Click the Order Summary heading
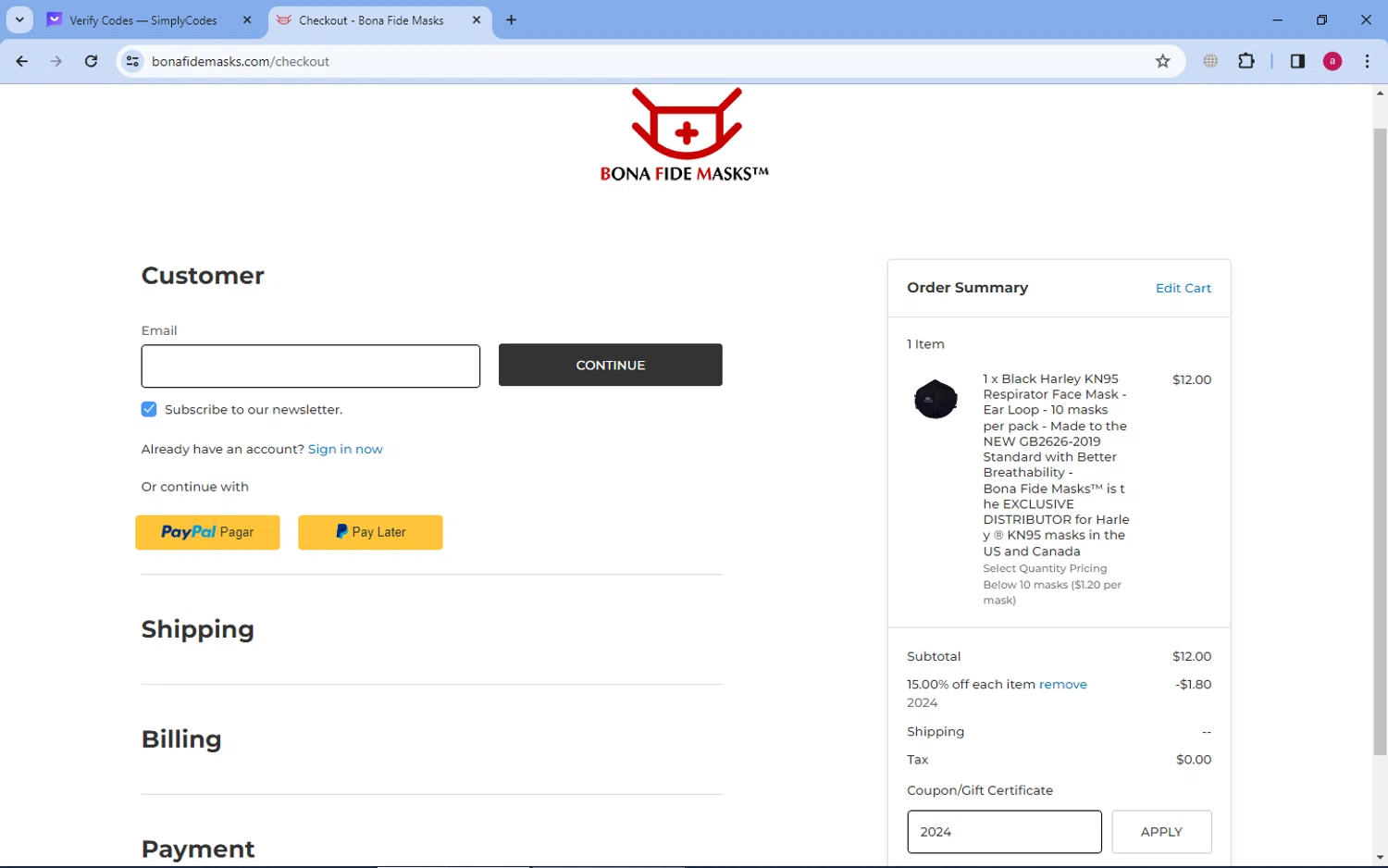The image size is (1388, 868). [x=967, y=288]
